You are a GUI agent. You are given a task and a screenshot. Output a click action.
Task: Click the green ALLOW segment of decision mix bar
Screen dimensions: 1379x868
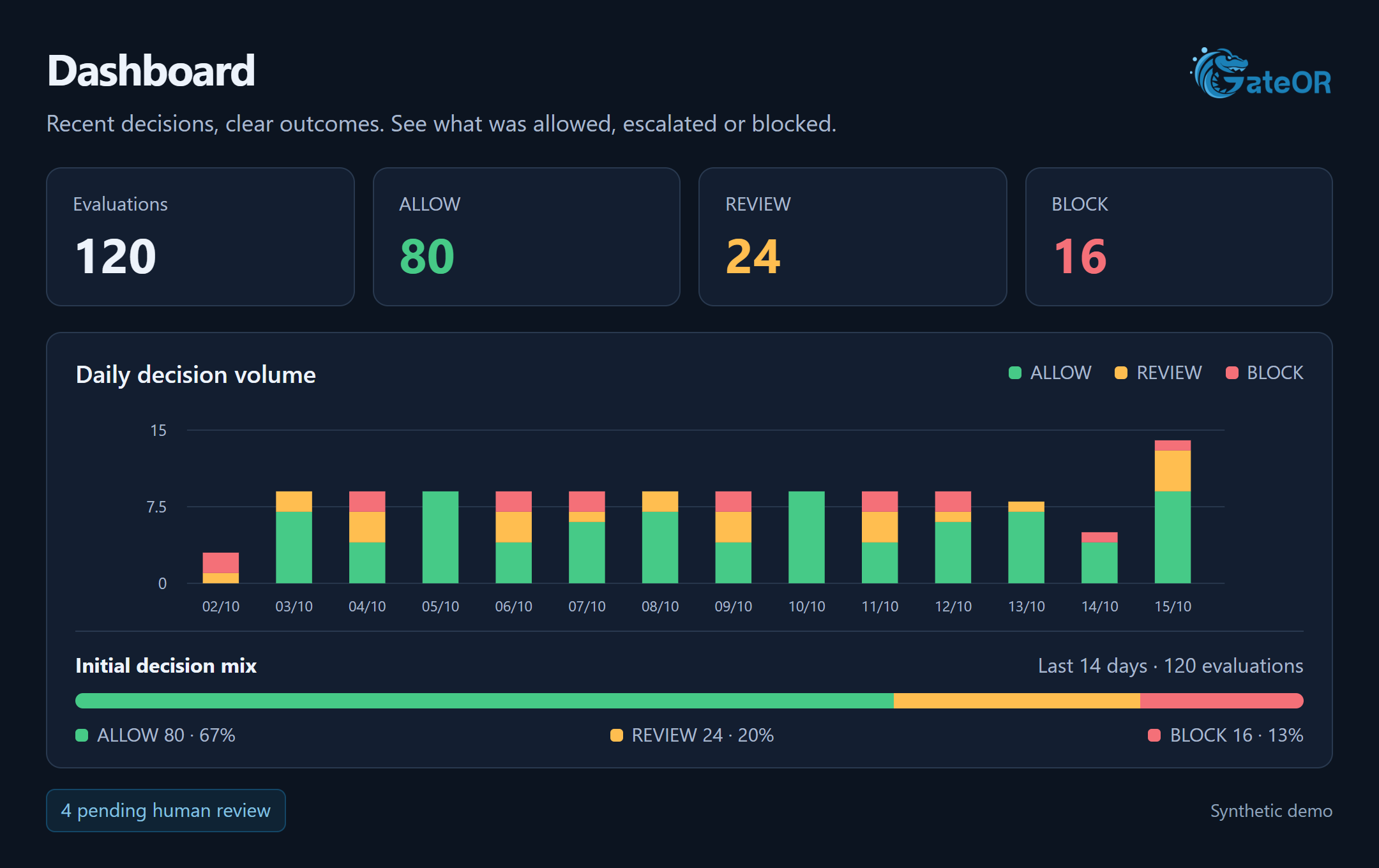pyautogui.click(x=485, y=701)
